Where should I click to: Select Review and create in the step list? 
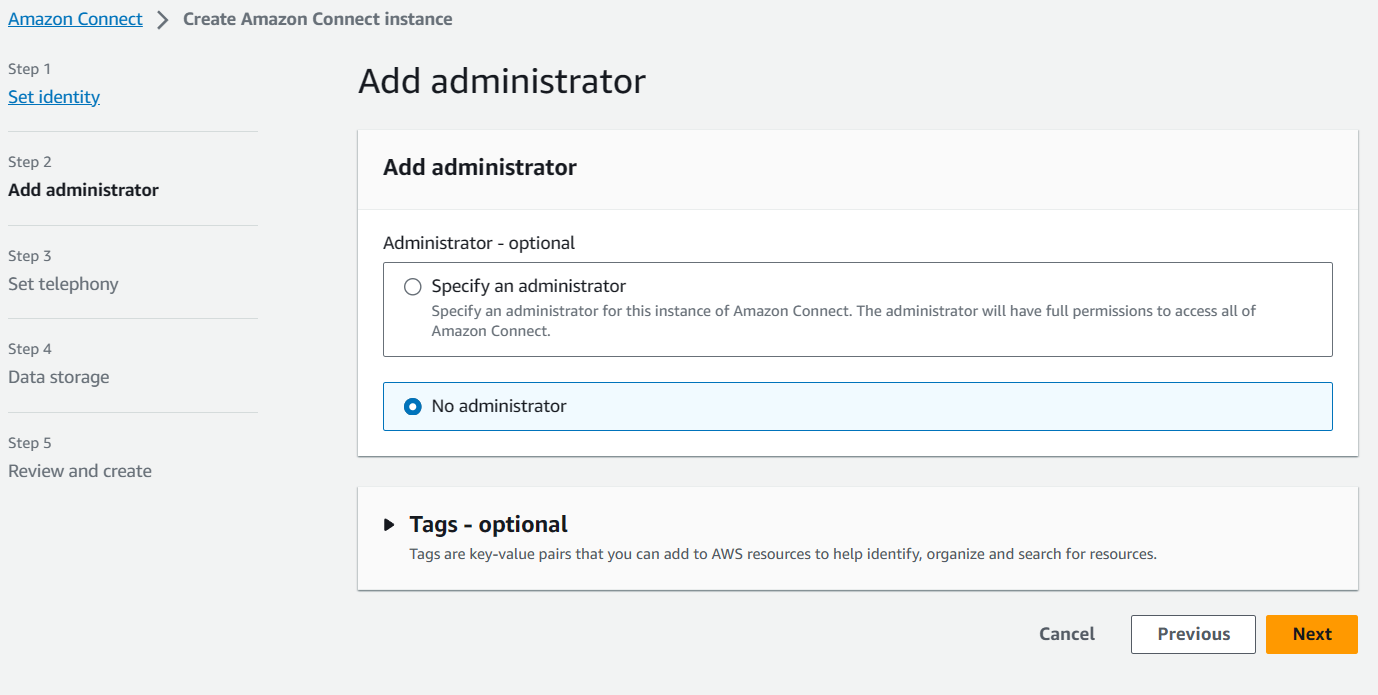pos(80,471)
